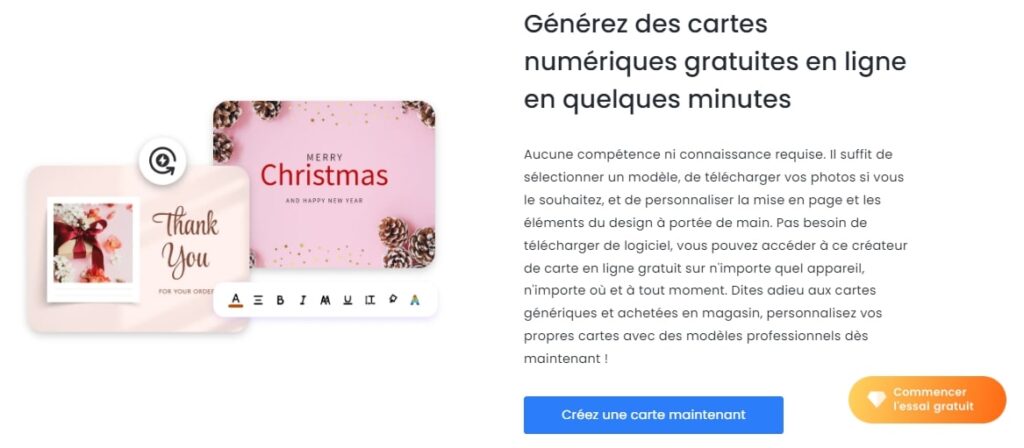Click the red Christmas text on card

click(324, 175)
